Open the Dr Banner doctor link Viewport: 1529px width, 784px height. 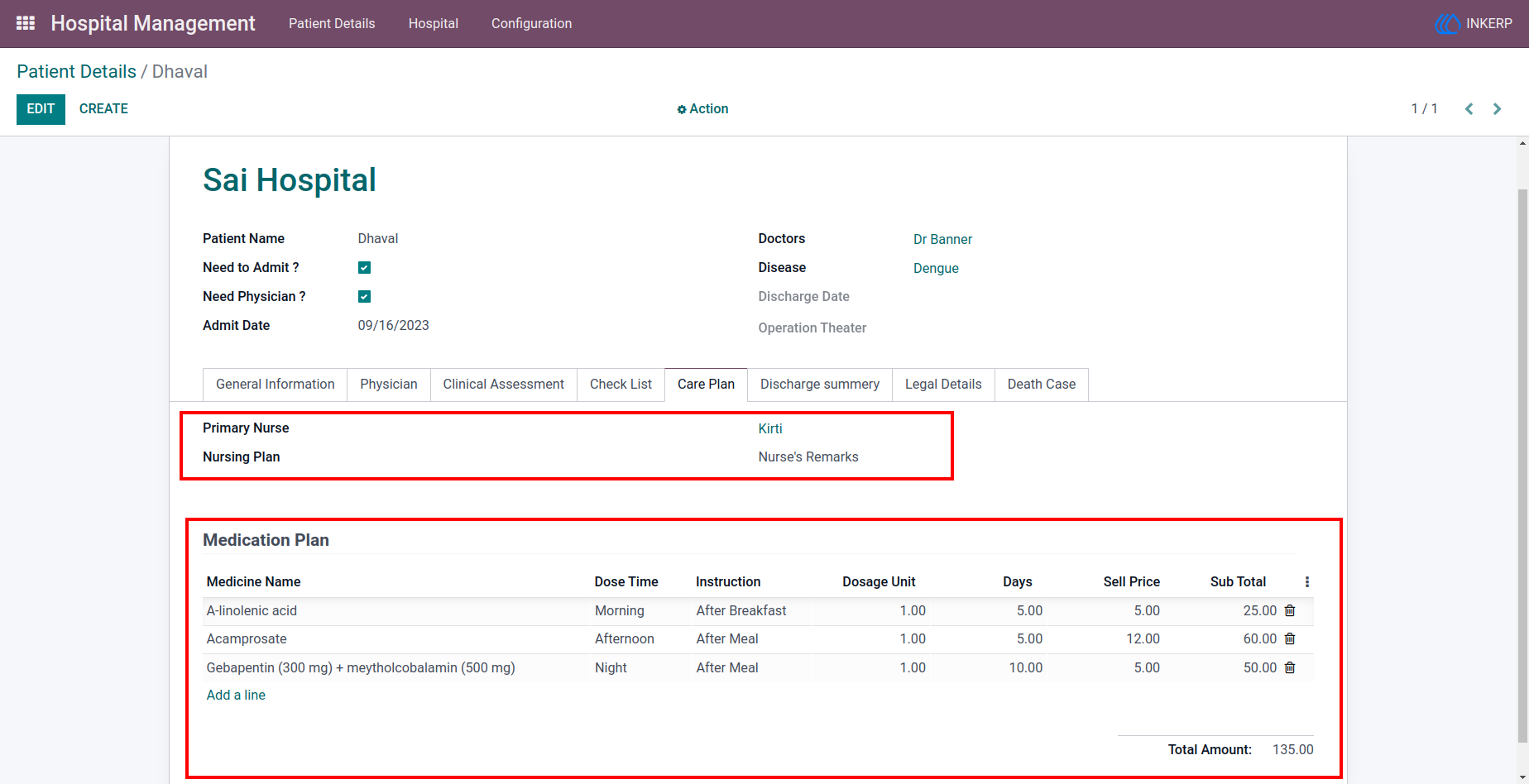pos(942,239)
